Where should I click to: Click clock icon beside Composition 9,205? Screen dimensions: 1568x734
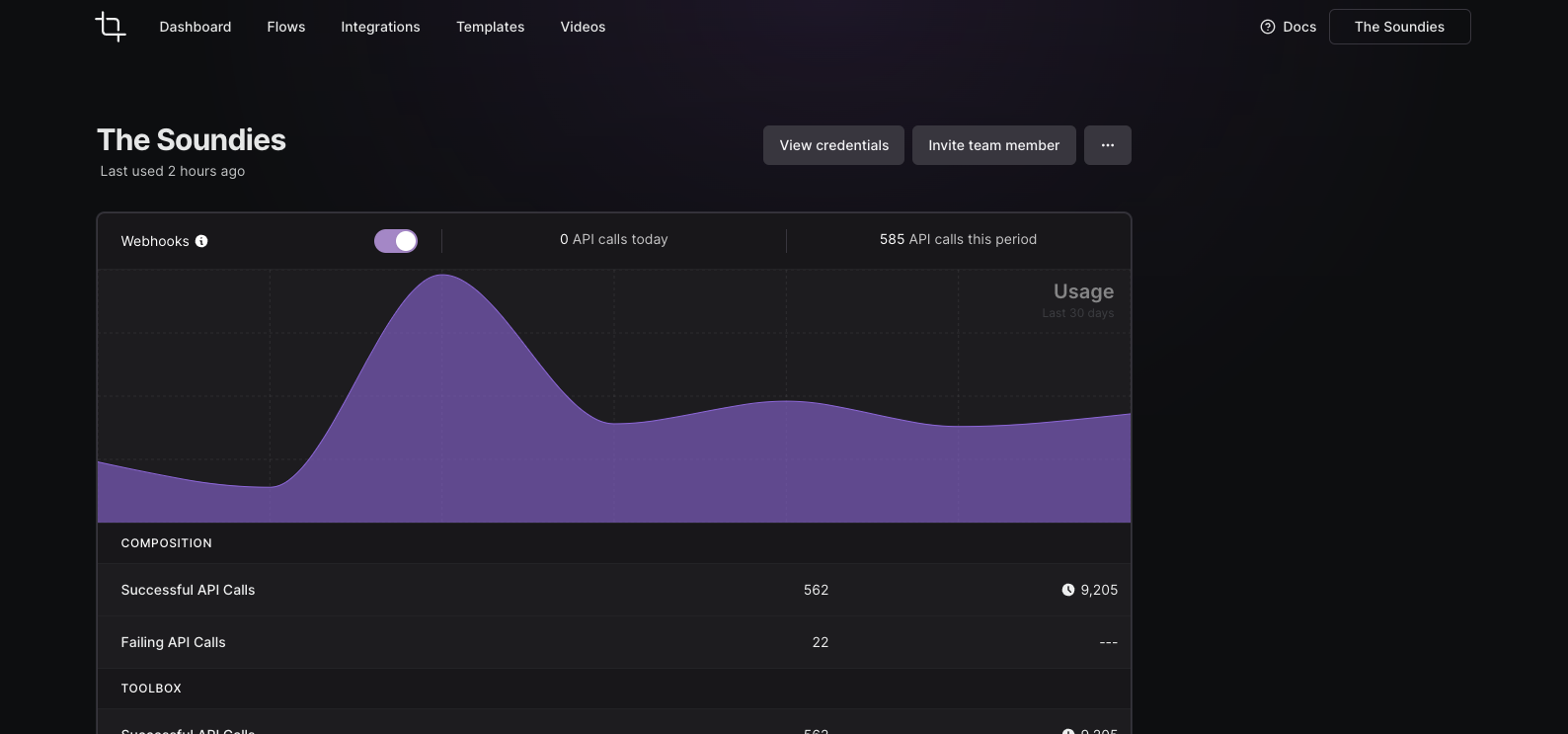[x=1067, y=590]
